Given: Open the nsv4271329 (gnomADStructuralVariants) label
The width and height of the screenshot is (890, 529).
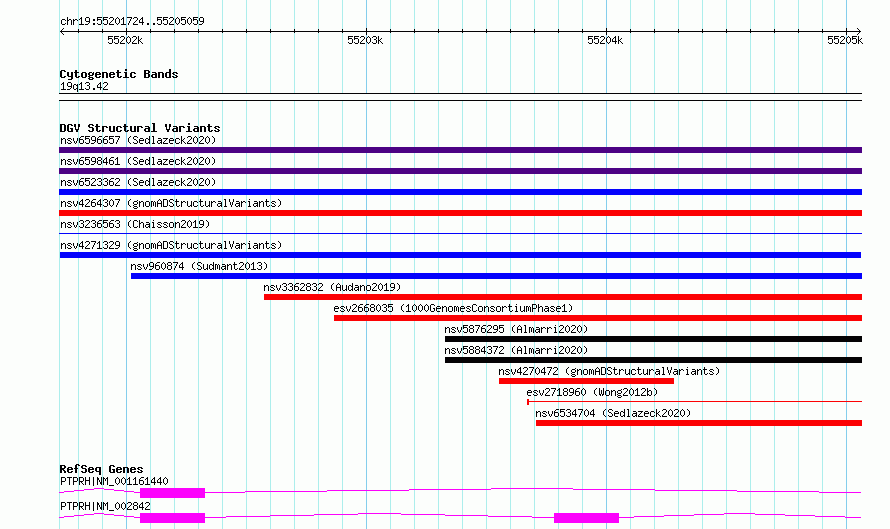Looking at the screenshot, I should point(171,245).
